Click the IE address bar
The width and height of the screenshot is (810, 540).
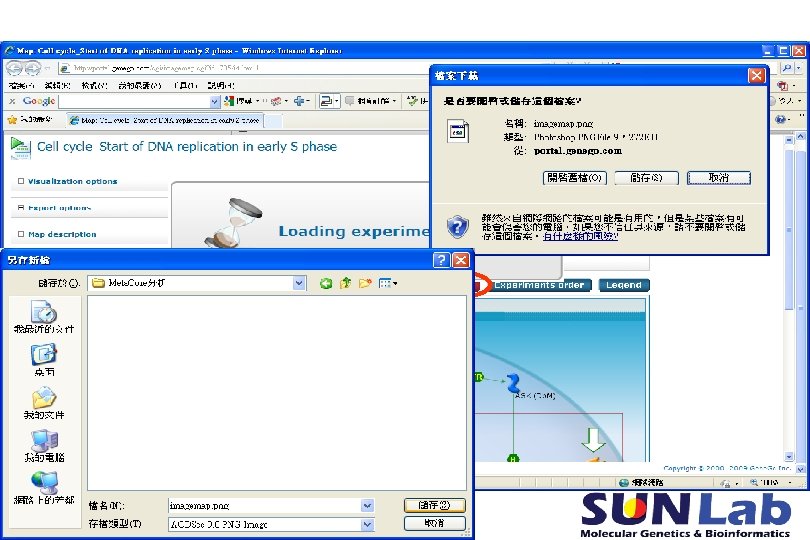pos(243,68)
